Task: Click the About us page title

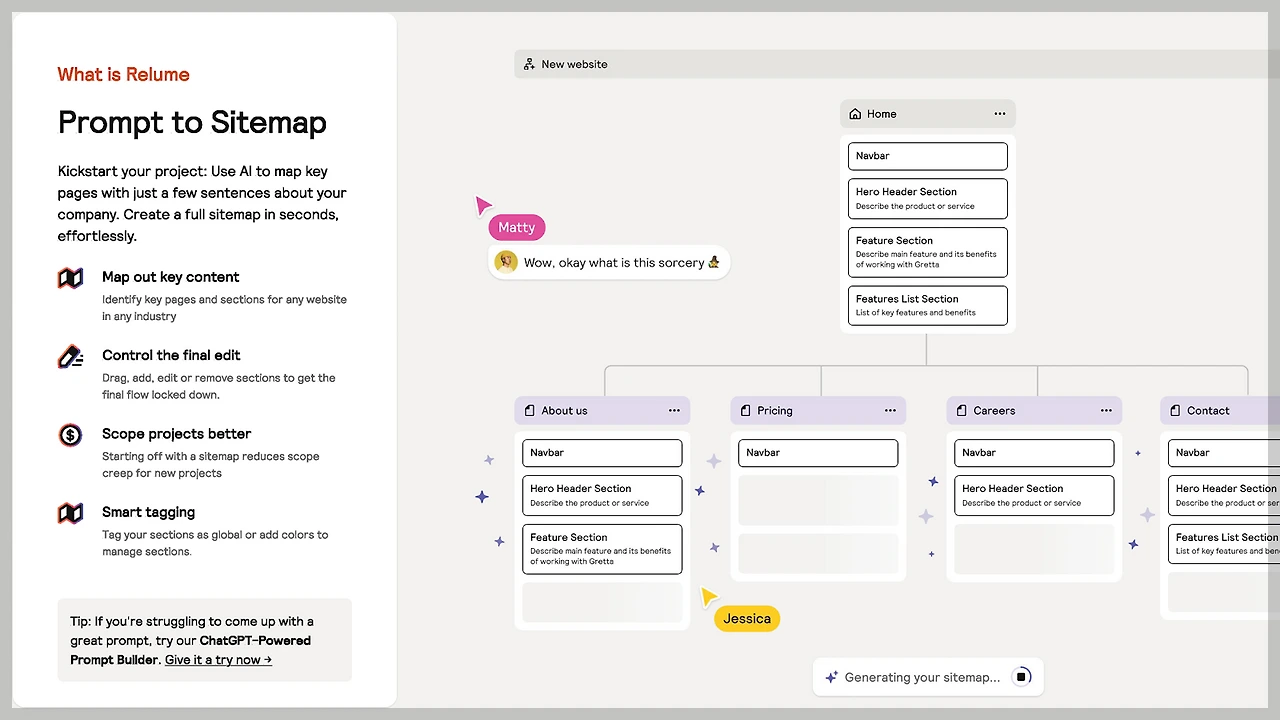Action: click(x=564, y=411)
